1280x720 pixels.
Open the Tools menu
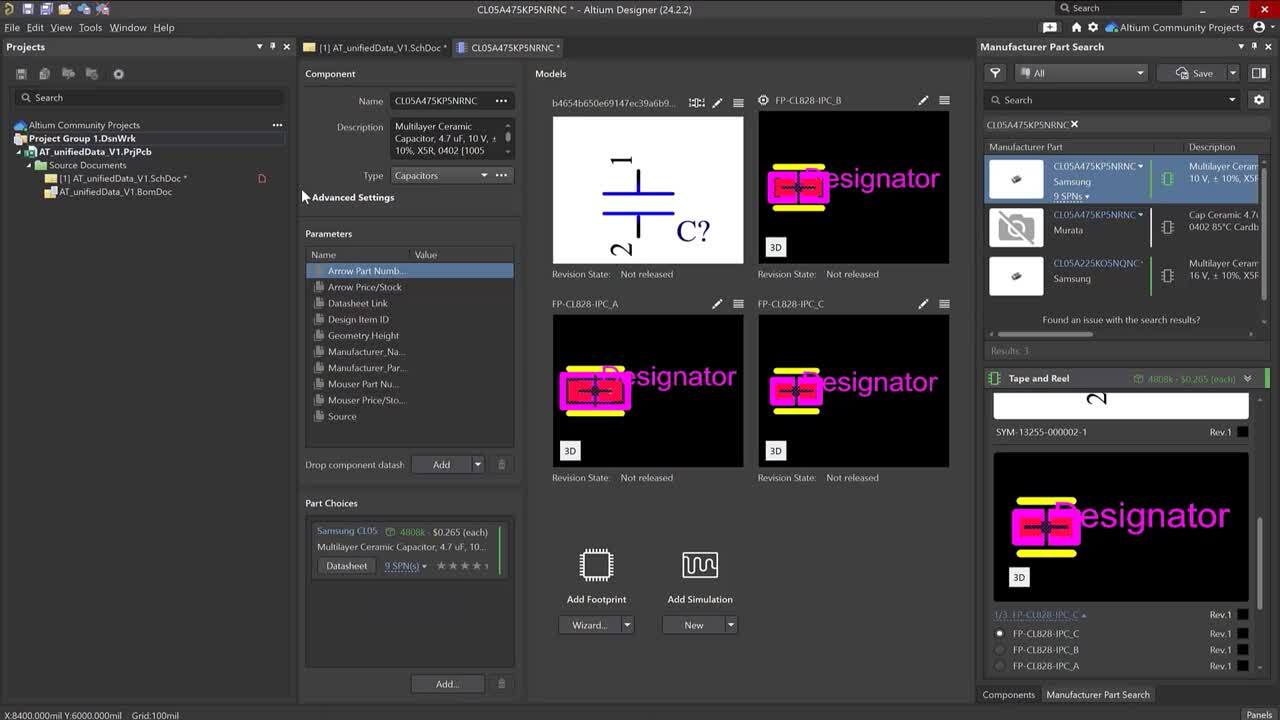(90, 28)
